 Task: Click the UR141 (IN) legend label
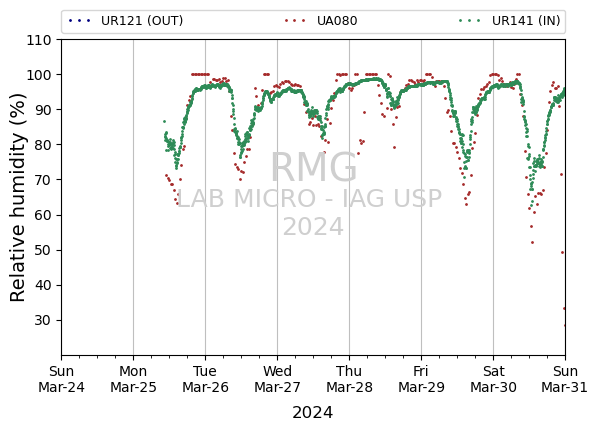coord(526,21)
